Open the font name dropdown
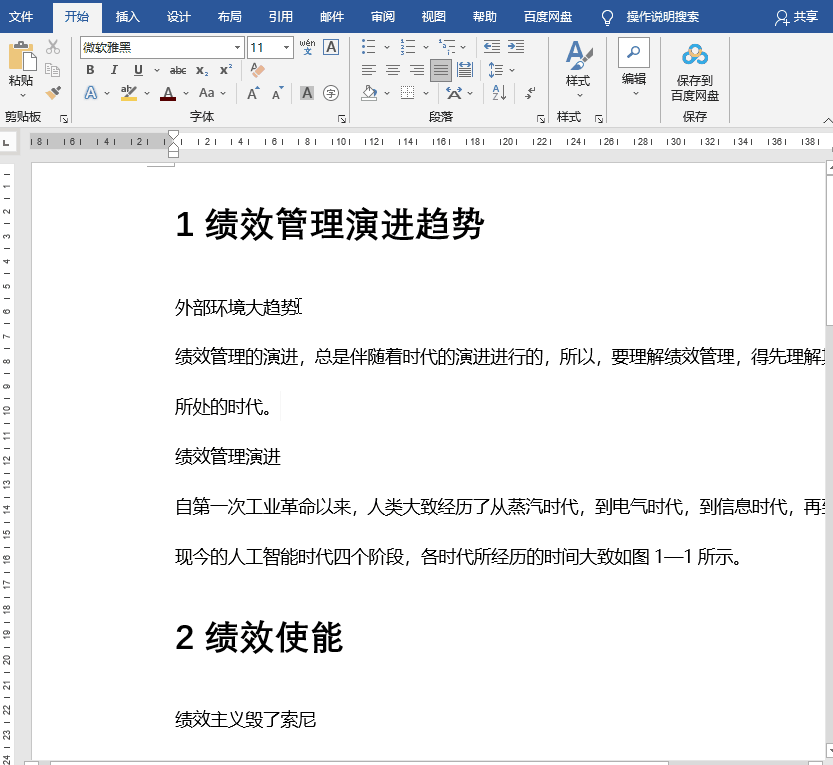Screen dimensions: 833x765 [238, 46]
